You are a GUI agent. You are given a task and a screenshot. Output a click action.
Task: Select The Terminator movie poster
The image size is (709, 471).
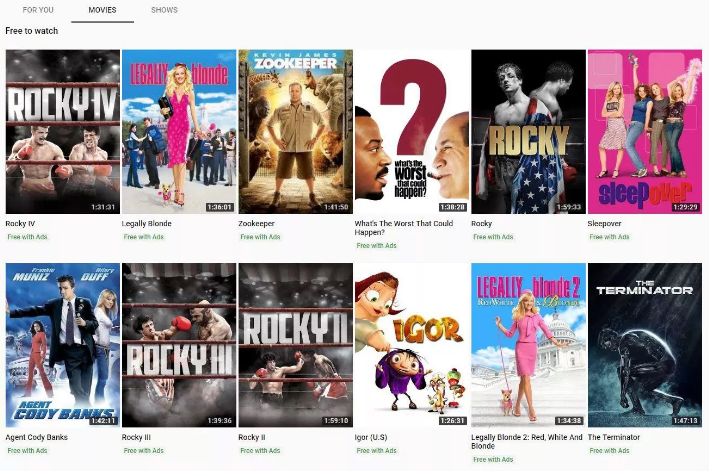pos(645,345)
